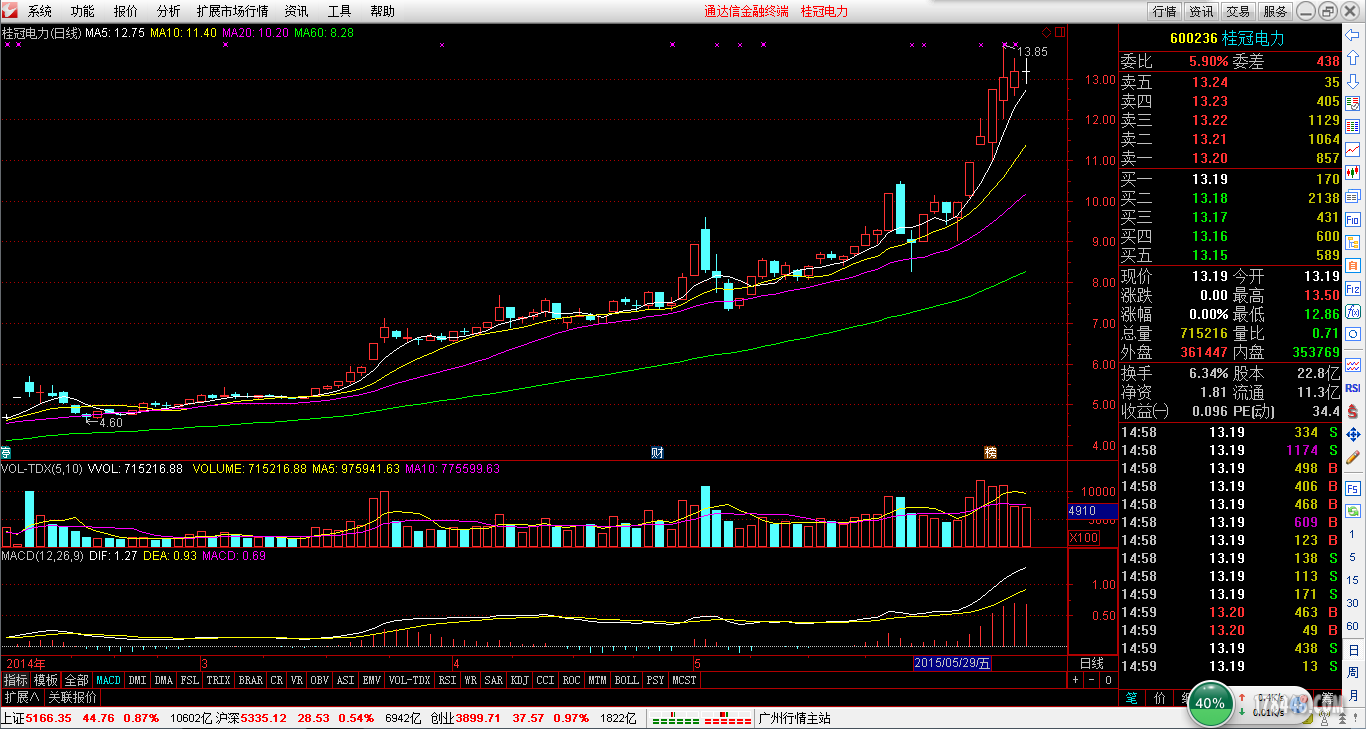This screenshot has width=1366, height=729.
Task: Open the 功能 menu
Action: pyautogui.click(x=83, y=11)
